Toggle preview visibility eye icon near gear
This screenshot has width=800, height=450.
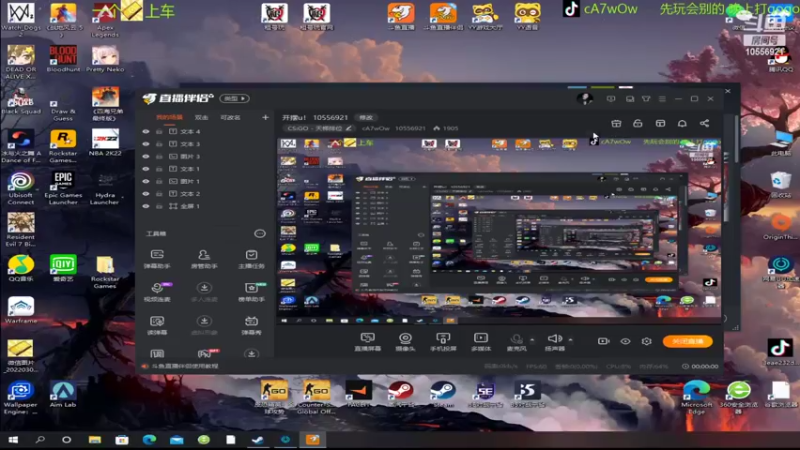click(x=625, y=341)
